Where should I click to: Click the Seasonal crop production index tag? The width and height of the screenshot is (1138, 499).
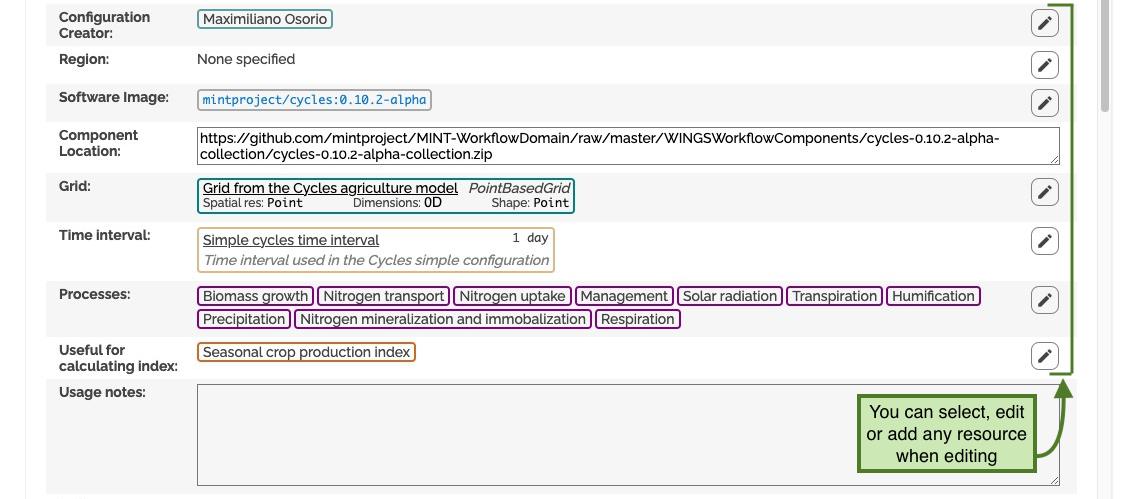[306, 352]
